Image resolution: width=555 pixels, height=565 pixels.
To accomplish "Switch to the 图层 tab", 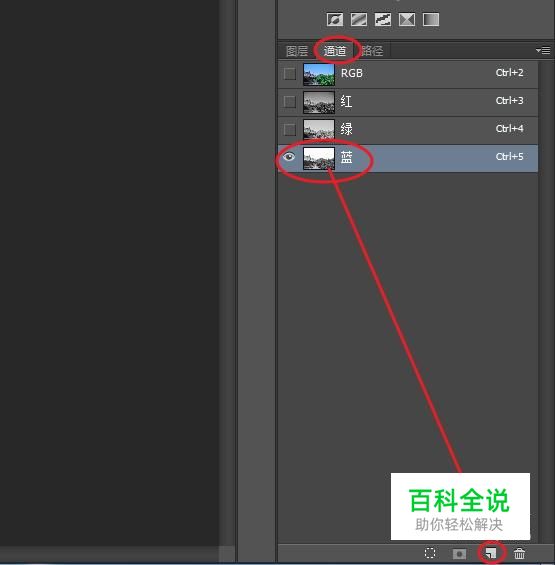I will pyautogui.click(x=297, y=51).
